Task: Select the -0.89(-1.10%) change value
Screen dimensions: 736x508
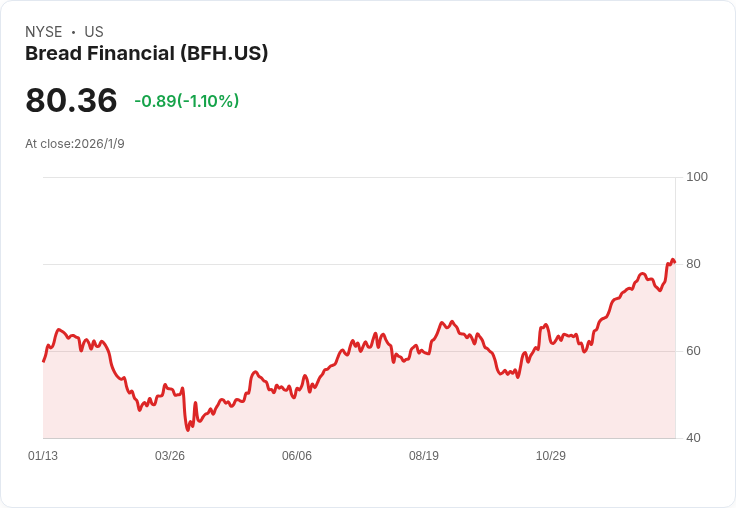Action: [x=187, y=101]
